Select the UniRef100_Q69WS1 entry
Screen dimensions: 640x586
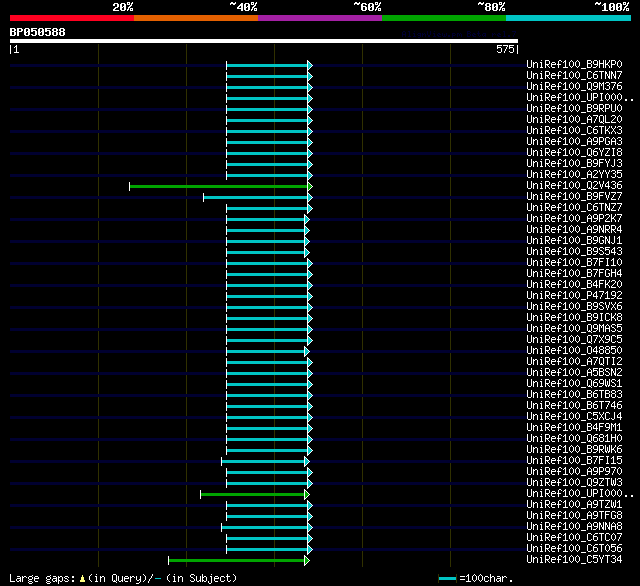pyautogui.click(x=574, y=384)
